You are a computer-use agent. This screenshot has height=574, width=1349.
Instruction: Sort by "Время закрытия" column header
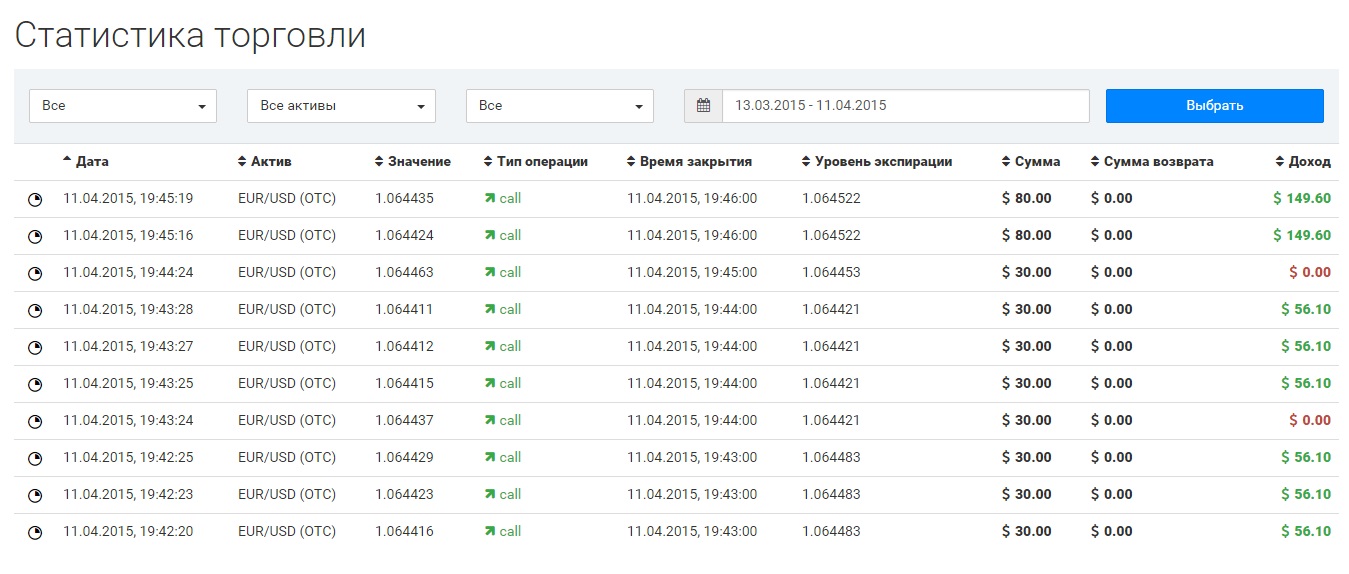coord(690,162)
